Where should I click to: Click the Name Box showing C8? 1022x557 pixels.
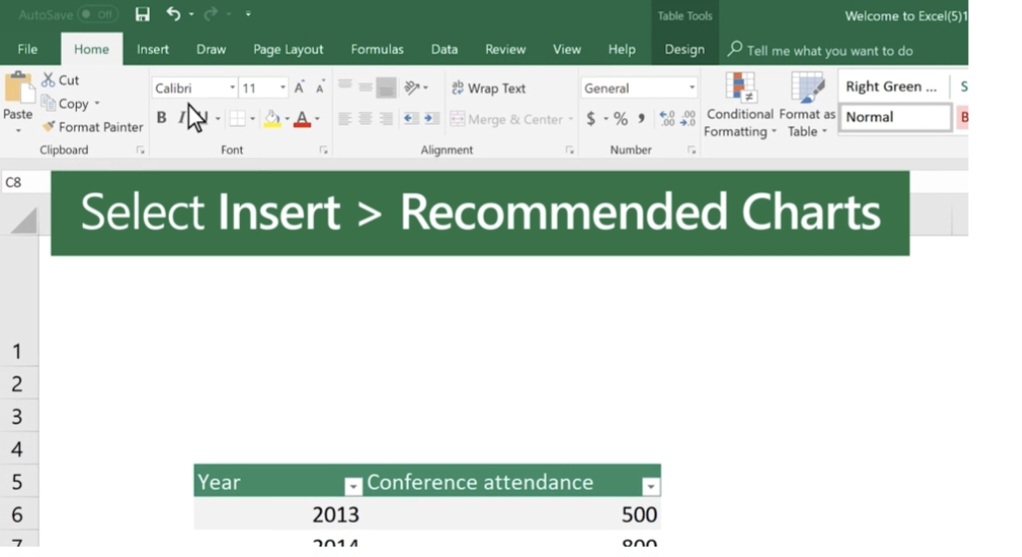coord(25,182)
